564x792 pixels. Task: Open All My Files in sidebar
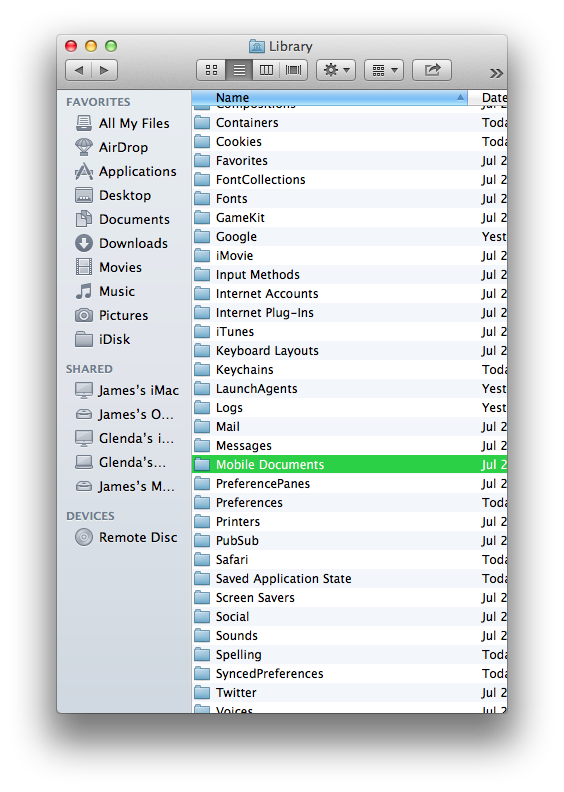click(x=122, y=123)
